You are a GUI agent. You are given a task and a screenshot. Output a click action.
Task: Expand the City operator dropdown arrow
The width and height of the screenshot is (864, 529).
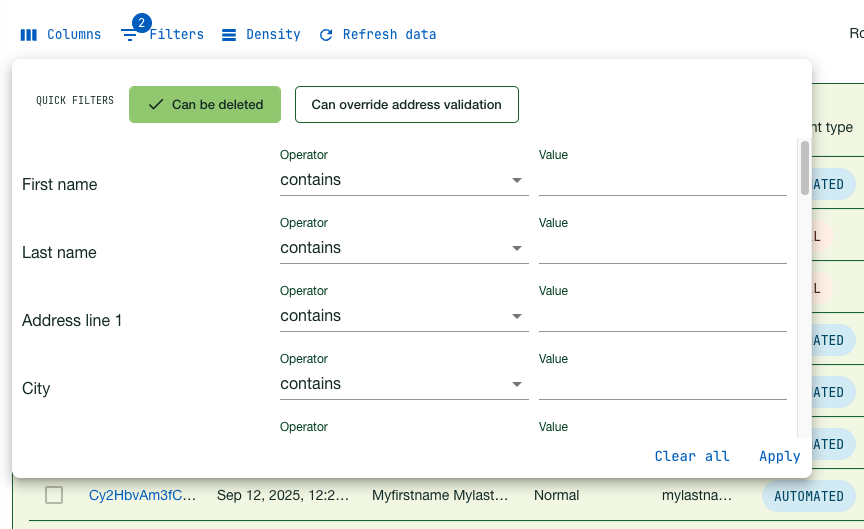click(517, 384)
